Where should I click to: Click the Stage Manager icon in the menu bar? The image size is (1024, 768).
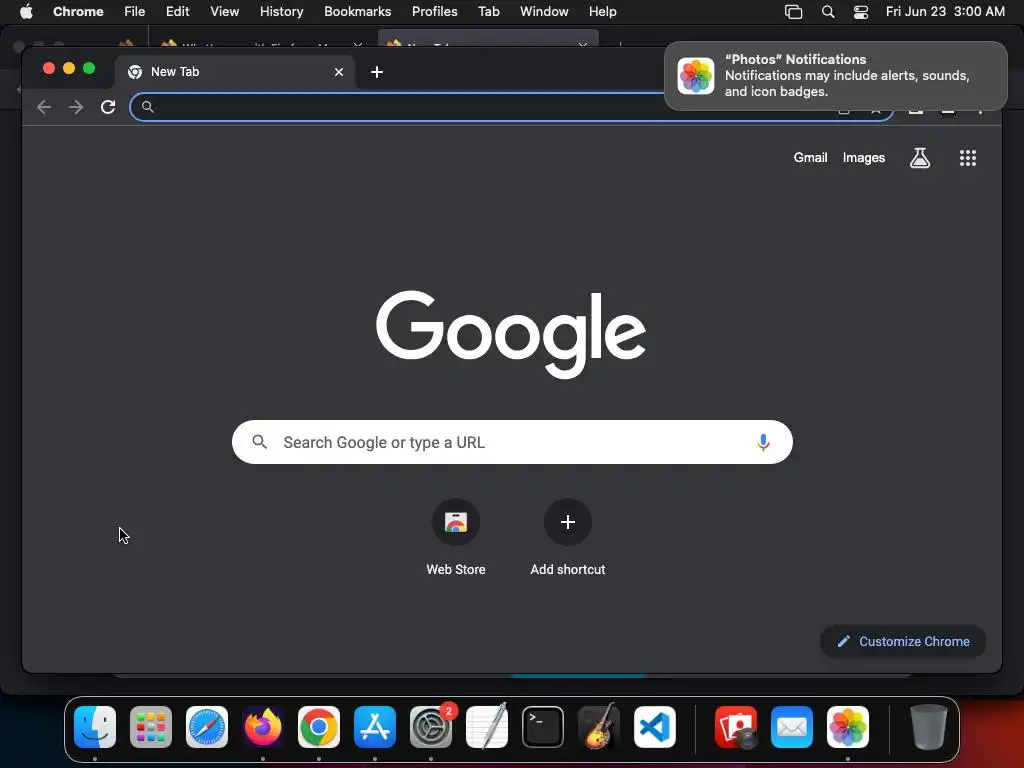(x=793, y=12)
